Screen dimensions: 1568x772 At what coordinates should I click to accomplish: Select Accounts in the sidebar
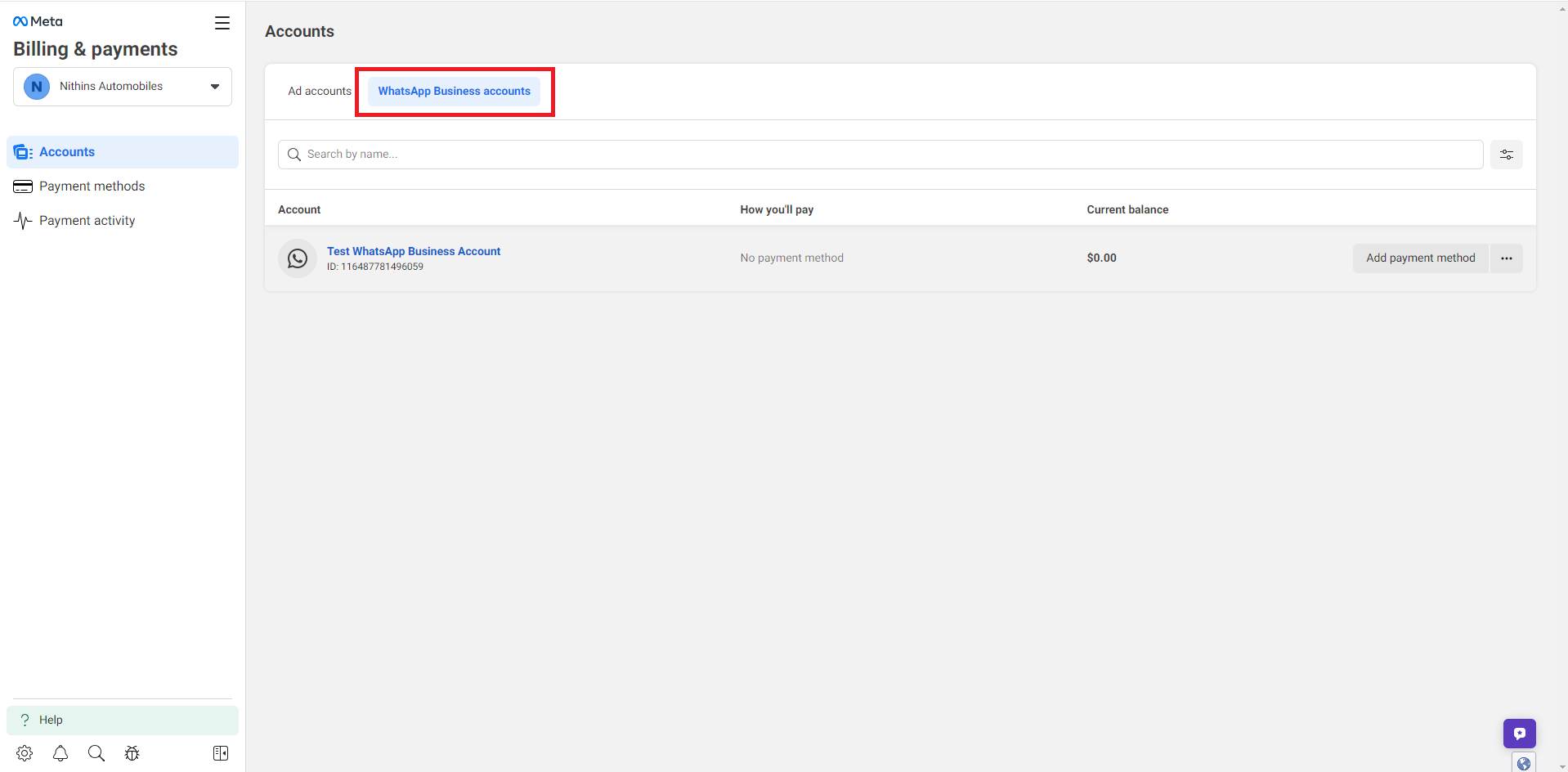pyautogui.click(x=123, y=152)
